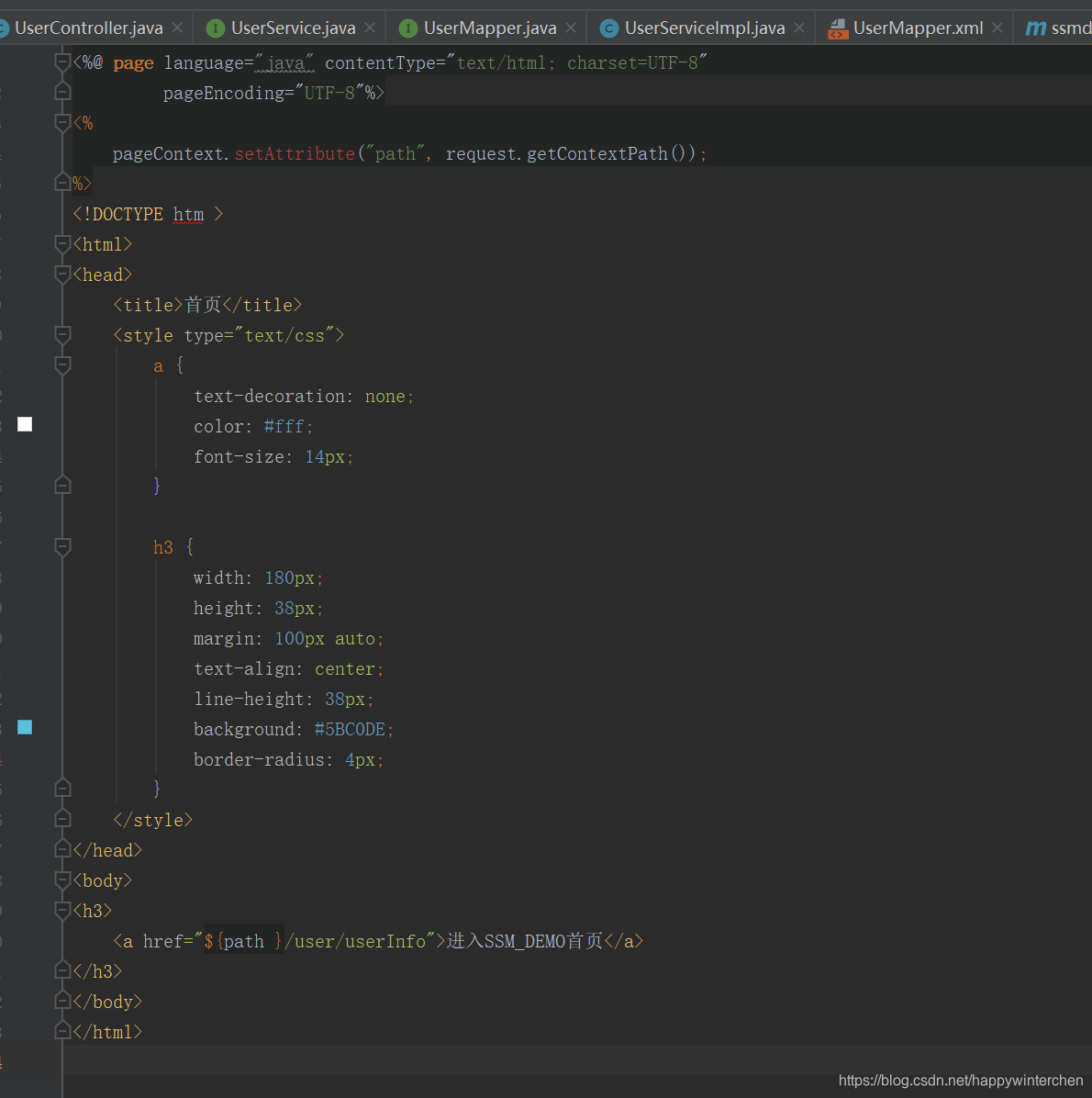This screenshot has width=1092, height=1098.
Task: Close the UserService.java tab
Action: pos(370,28)
